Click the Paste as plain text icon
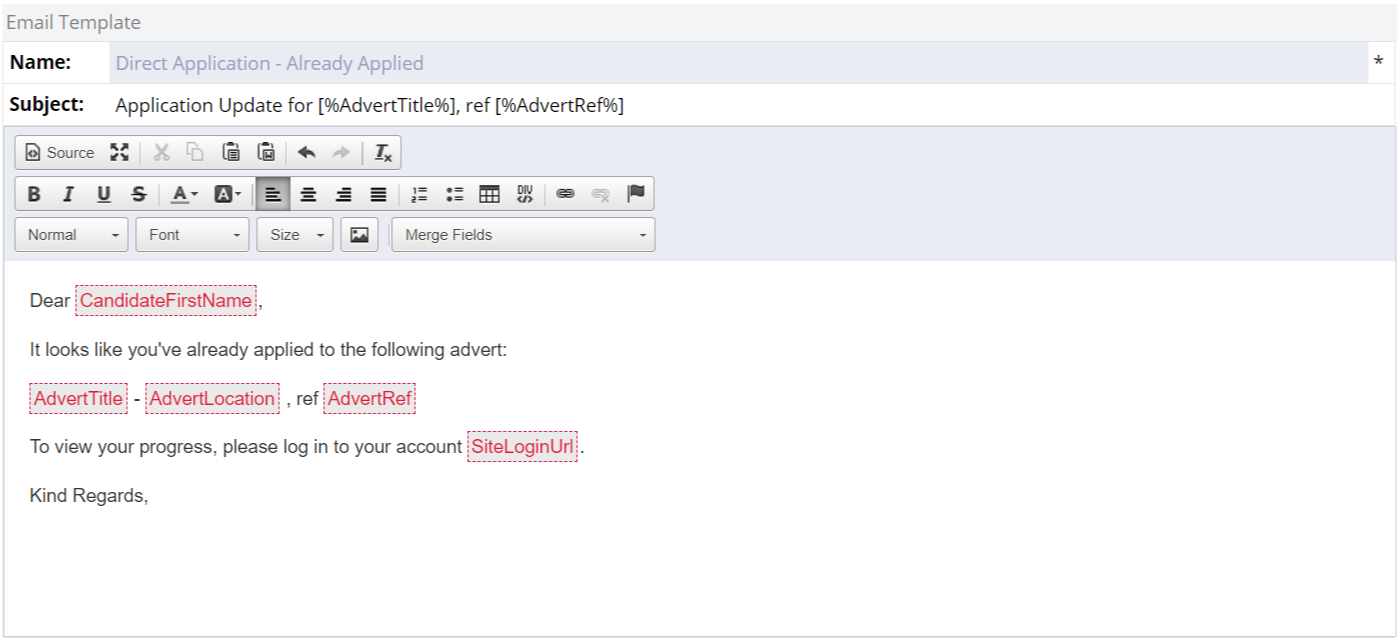The height and width of the screenshot is (640, 1397). click(266, 153)
